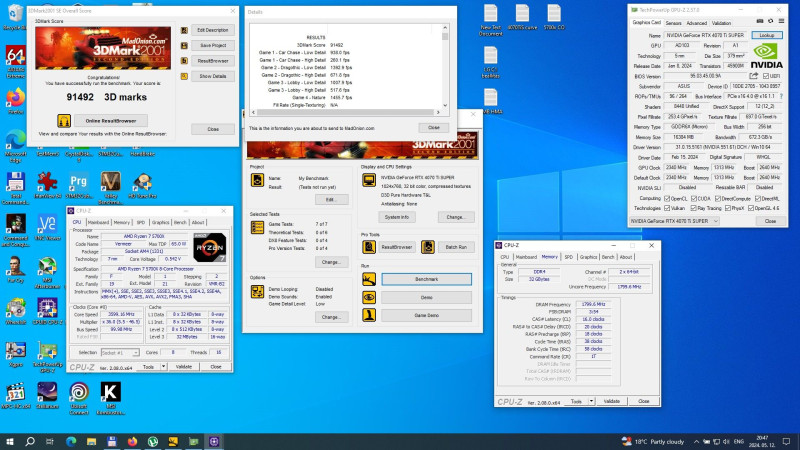Toggle the DirectML checkbox in GPU-Z
Image resolution: width=800 pixels, height=450 pixels.
coord(758,198)
